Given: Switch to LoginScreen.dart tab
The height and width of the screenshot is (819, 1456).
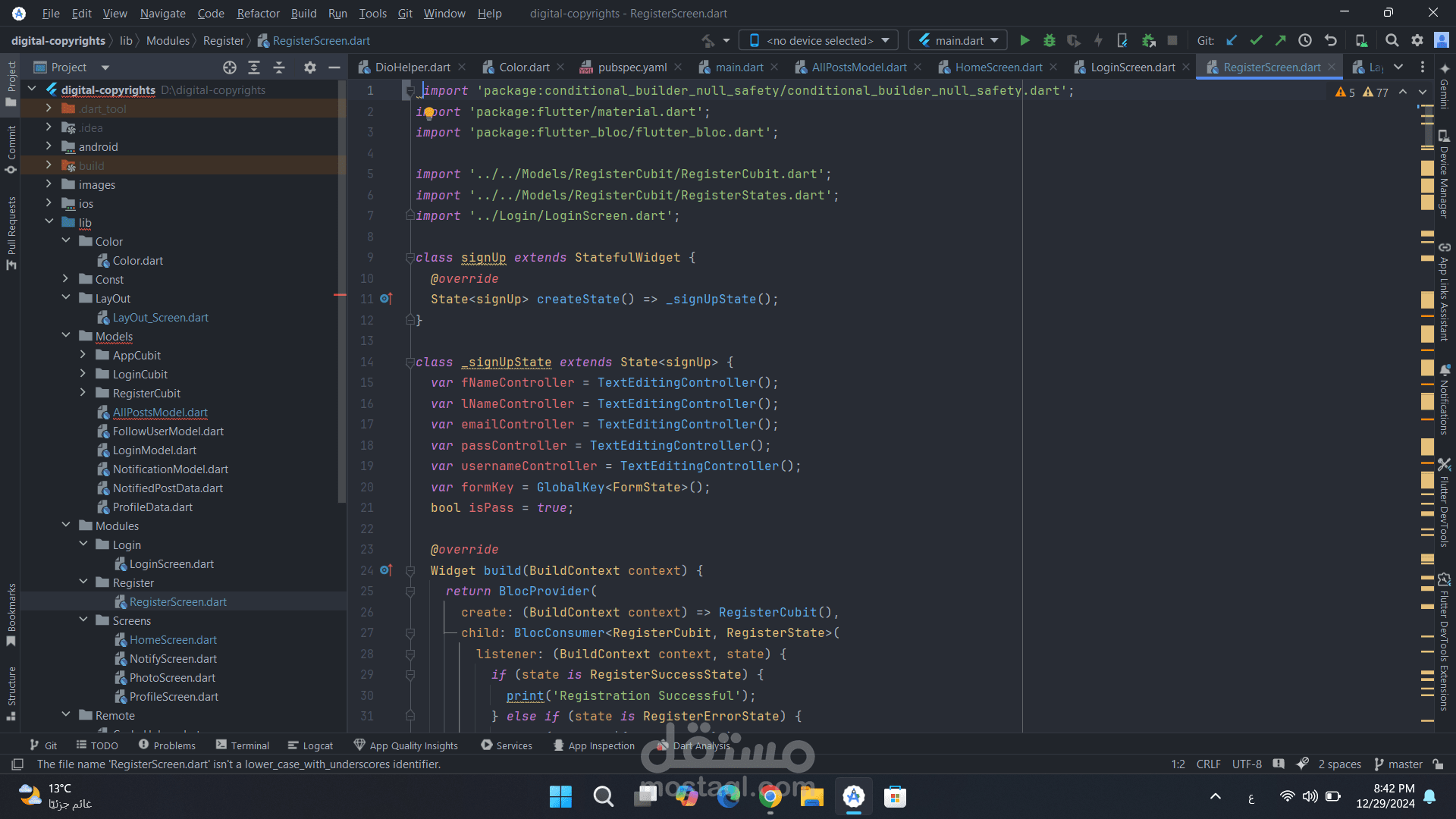Looking at the screenshot, I should click(x=1132, y=67).
